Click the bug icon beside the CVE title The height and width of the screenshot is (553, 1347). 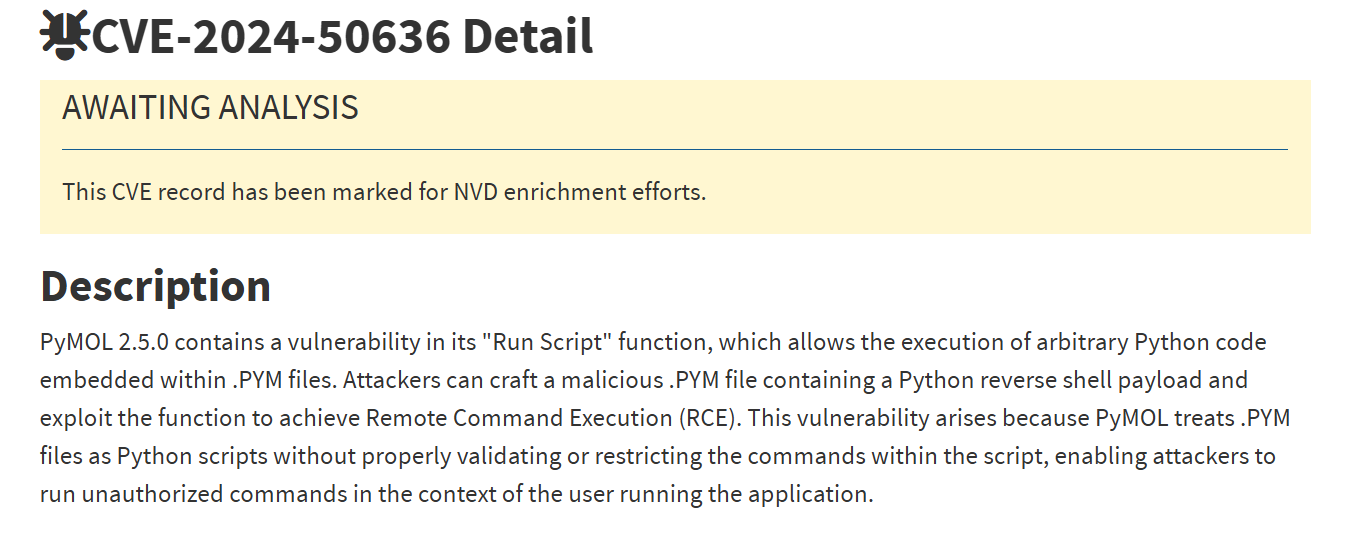64,34
